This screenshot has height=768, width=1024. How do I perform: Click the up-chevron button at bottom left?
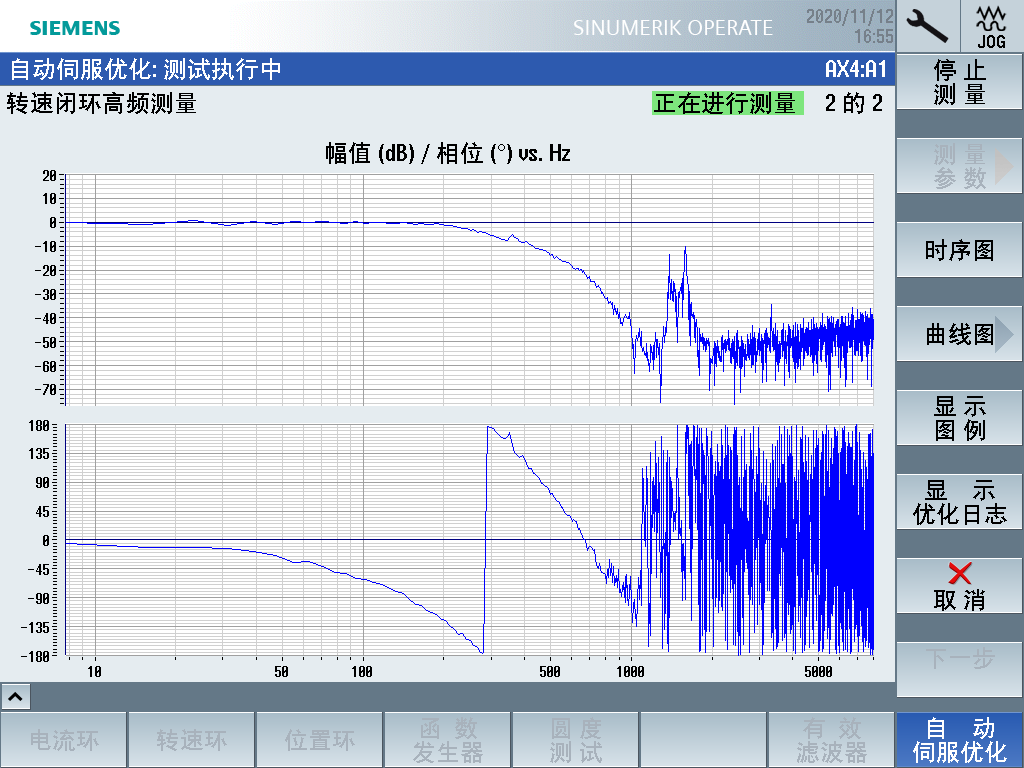click(17, 696)
